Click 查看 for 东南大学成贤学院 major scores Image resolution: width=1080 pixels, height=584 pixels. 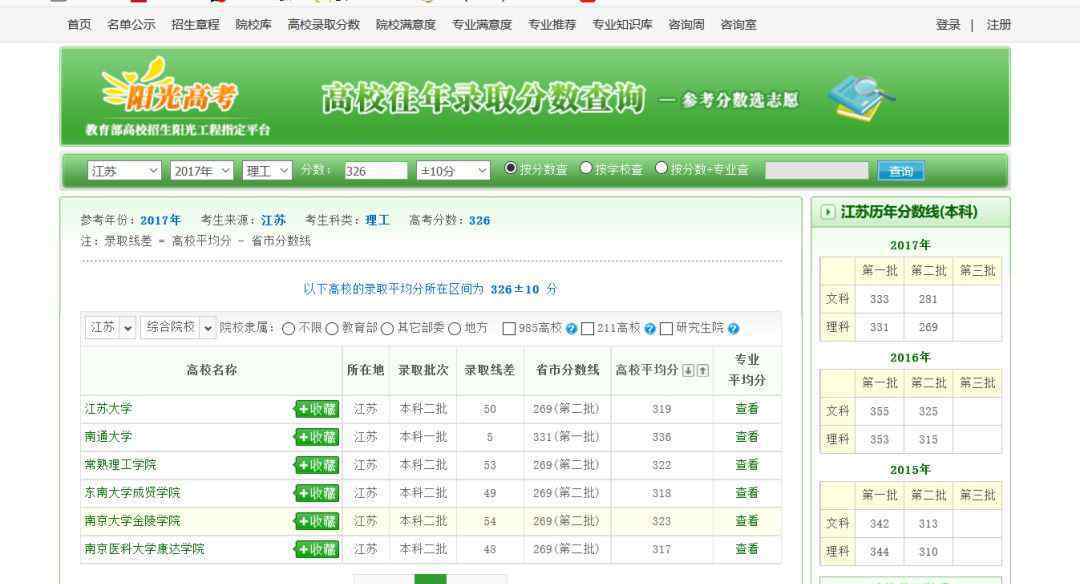tap(747, 493)
